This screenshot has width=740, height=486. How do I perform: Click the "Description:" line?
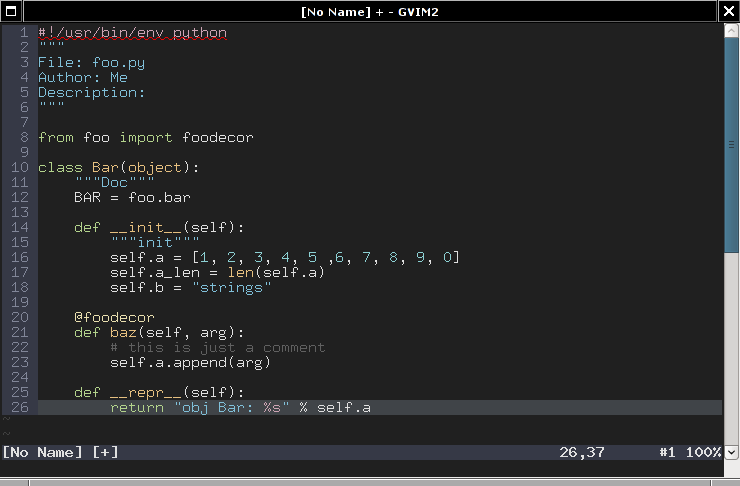[92, 92]
